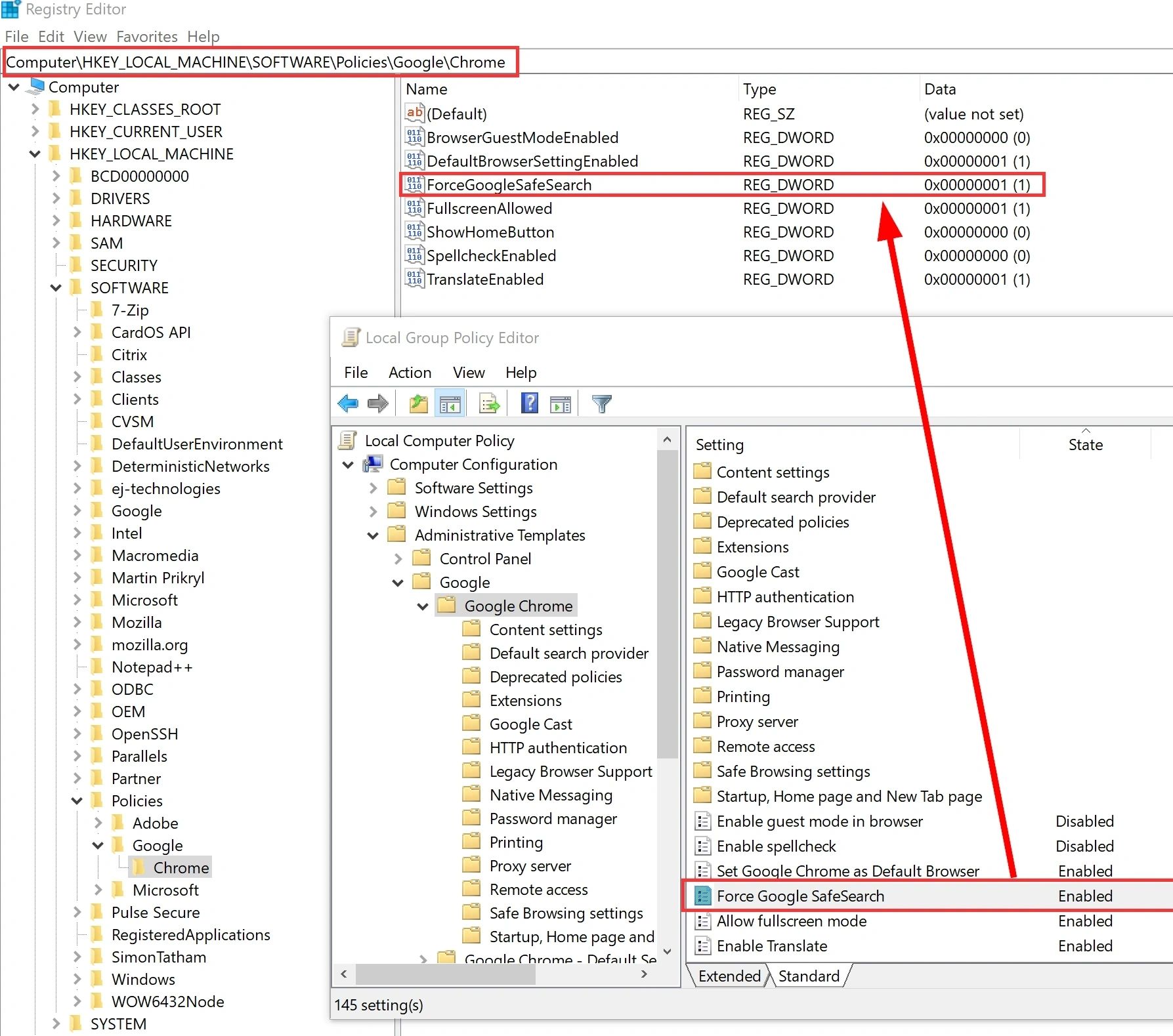Viewport: 1173px width, 1036px height.
Task: Click the Local Computer Policy root icon
Action: [348, 440]
